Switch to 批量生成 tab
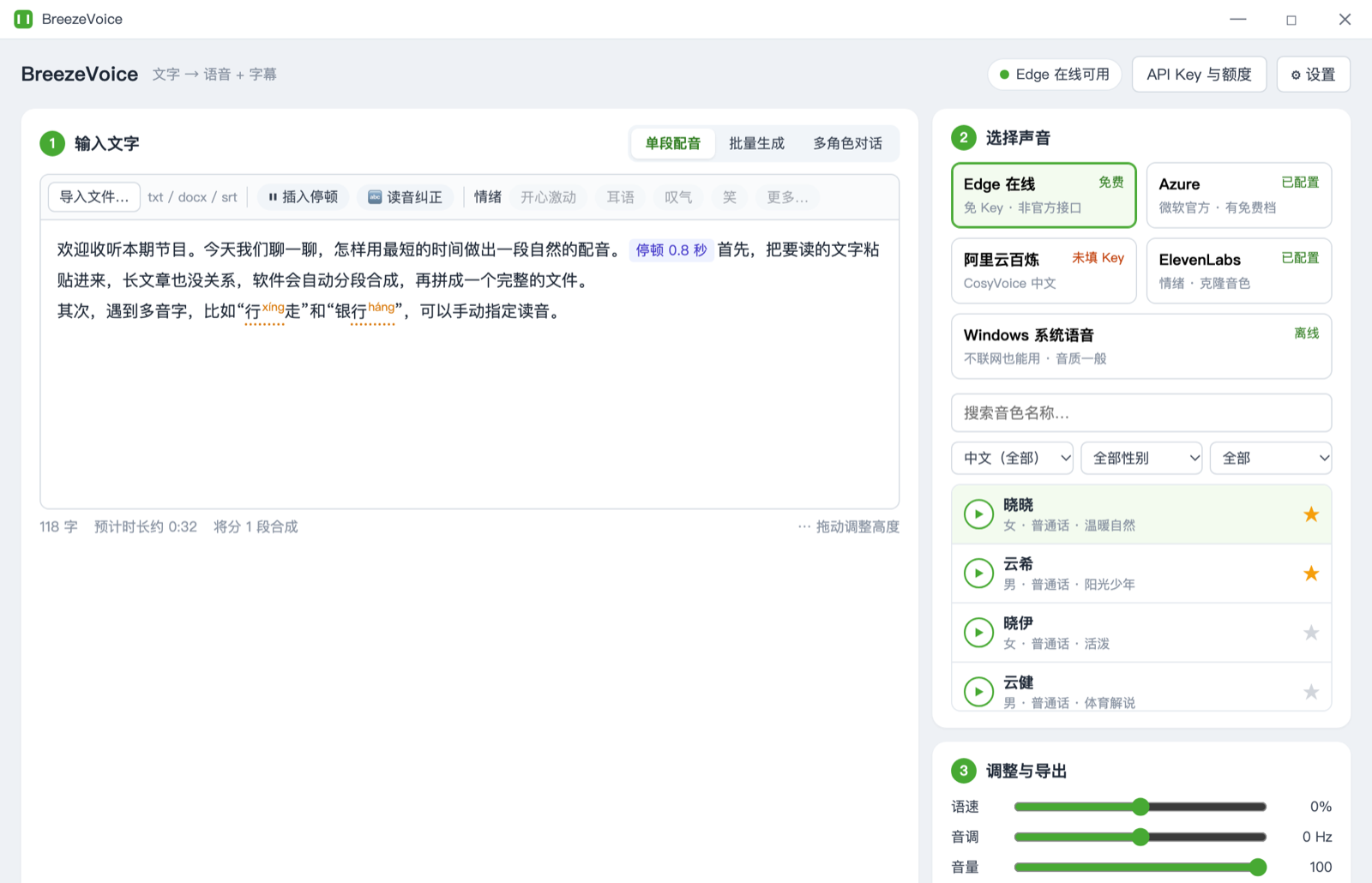The width and height of the screenshot is (1372, 883). [756, 143]
